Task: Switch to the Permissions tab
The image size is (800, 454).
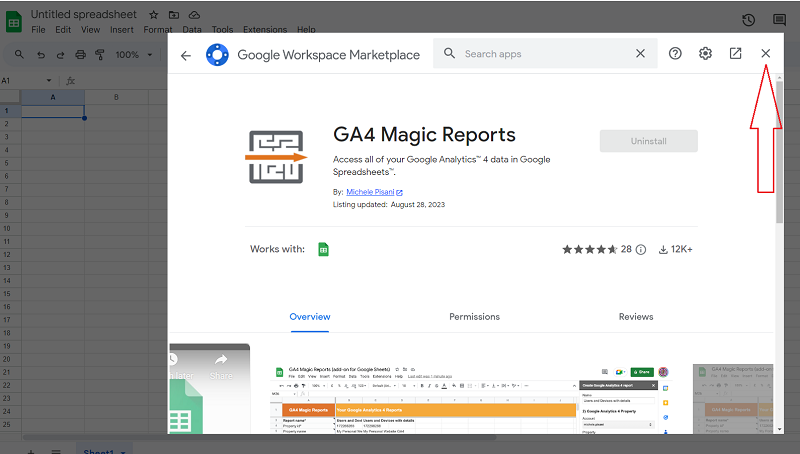Action: point(474,317)
